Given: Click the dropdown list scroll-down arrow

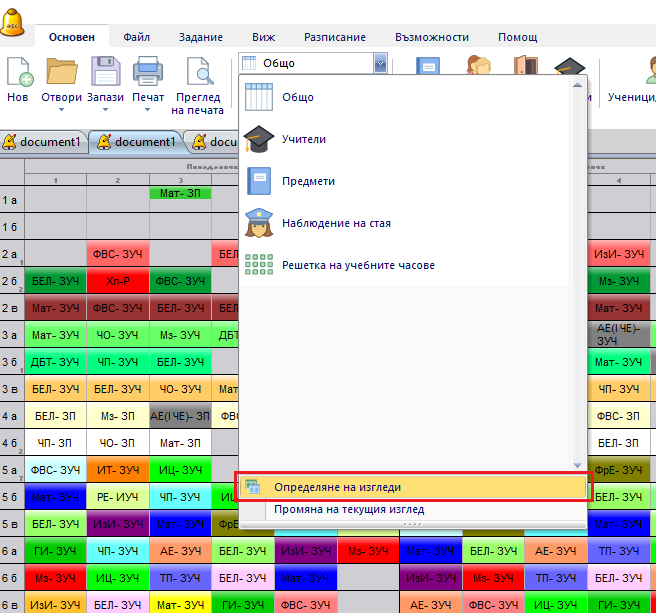Looking at the screenshot, I should (x=576, y=465).
